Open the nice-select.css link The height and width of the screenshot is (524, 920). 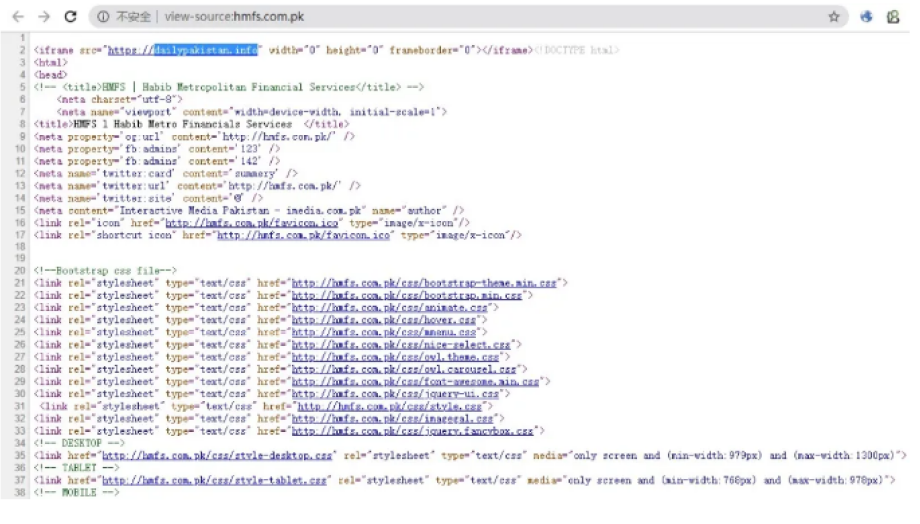pyautogui.click(x=400, y=345)
